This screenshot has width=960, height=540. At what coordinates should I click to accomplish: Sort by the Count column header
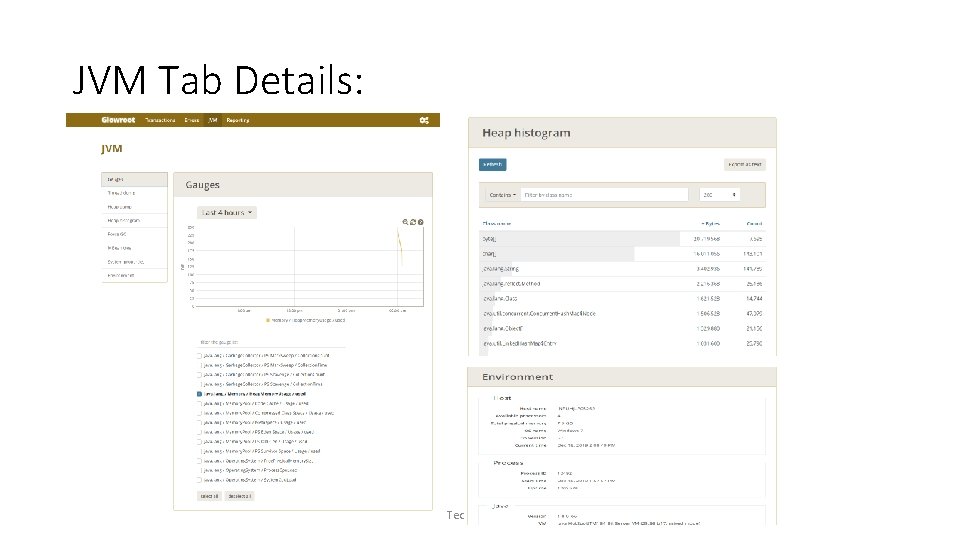pos(754,224)
